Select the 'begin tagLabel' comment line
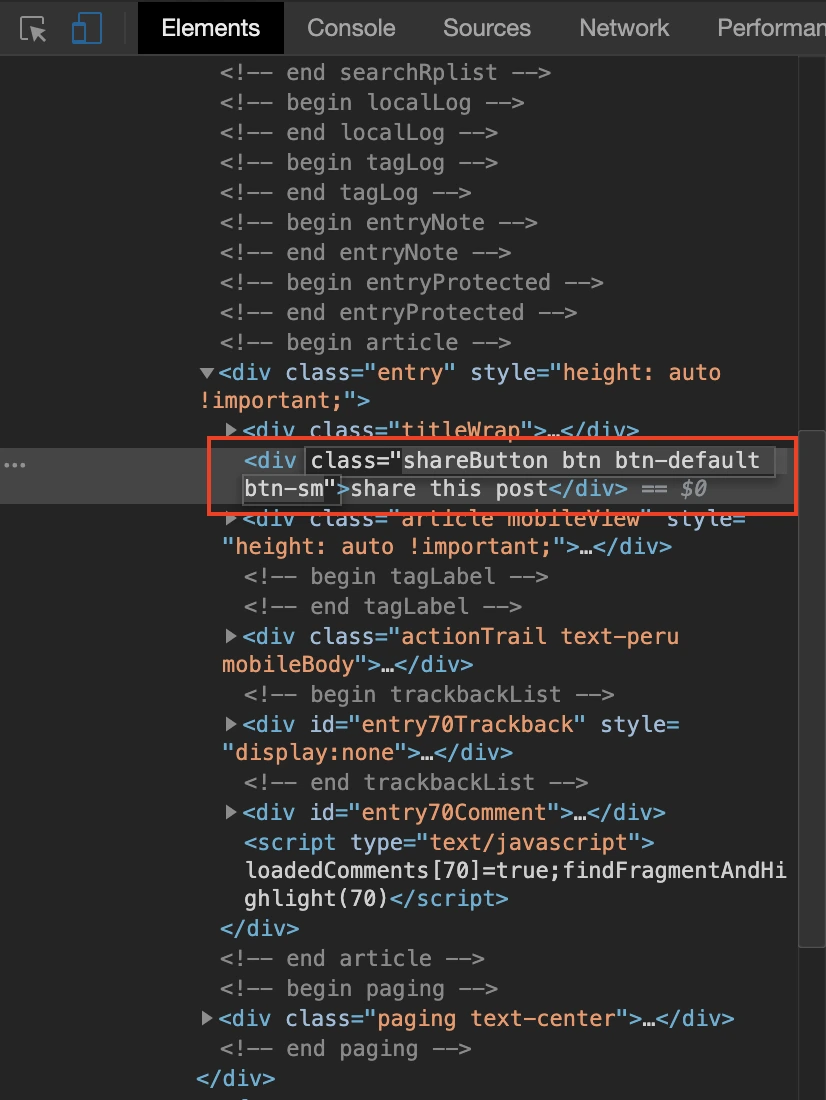The height and width of the screenshot is (1100, 826). coord(396,577)
